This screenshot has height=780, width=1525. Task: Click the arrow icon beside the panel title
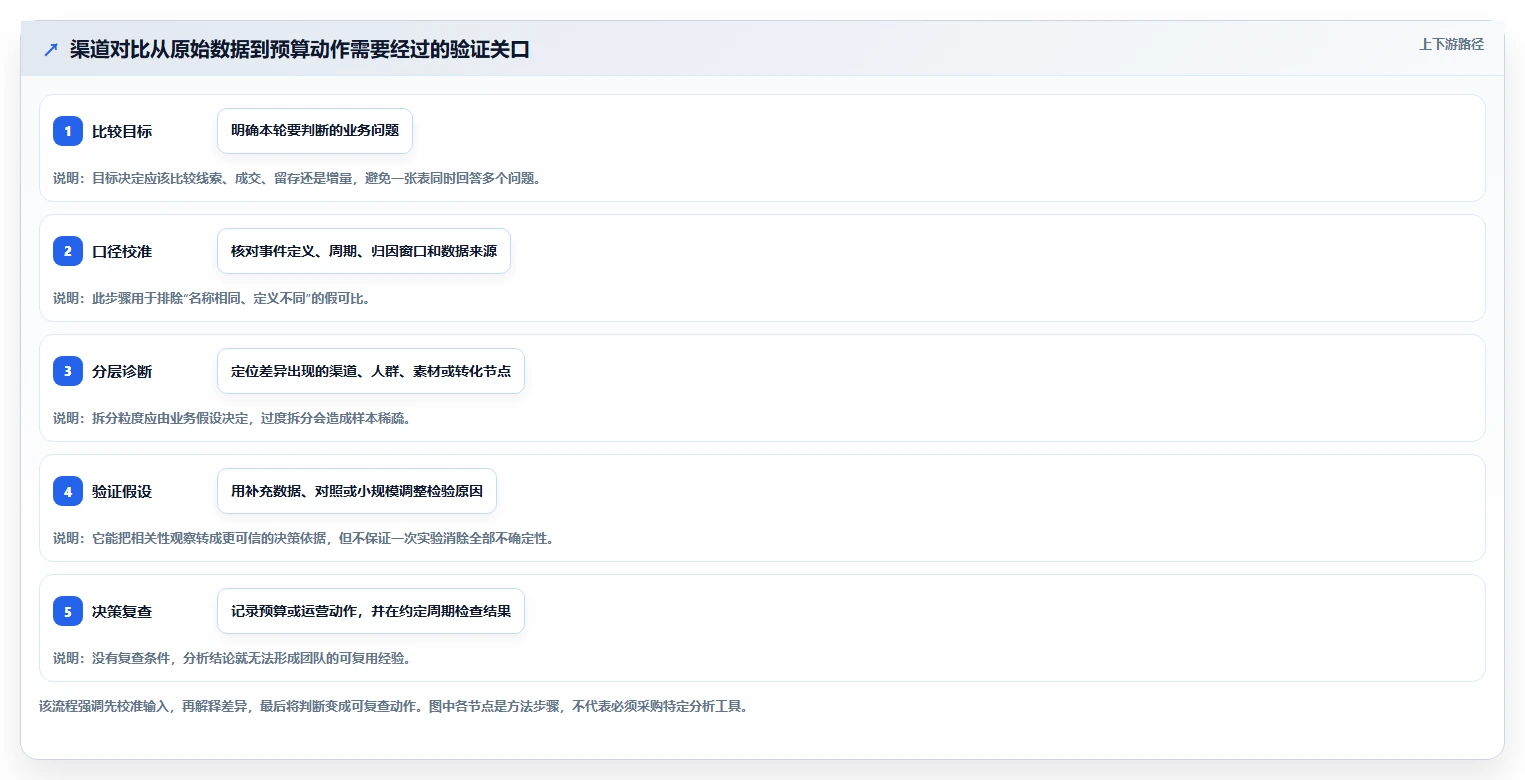[51, 50]
